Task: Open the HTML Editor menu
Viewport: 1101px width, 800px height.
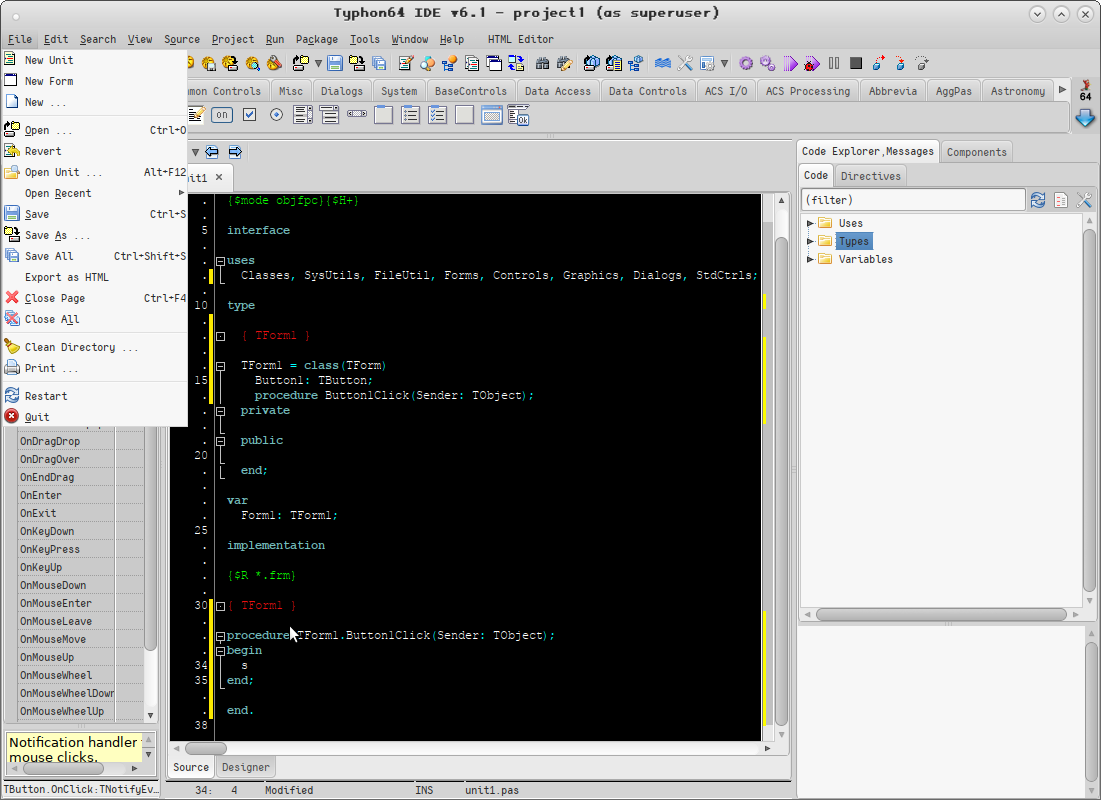Action: pyautogui.click(x=521, y=39)
